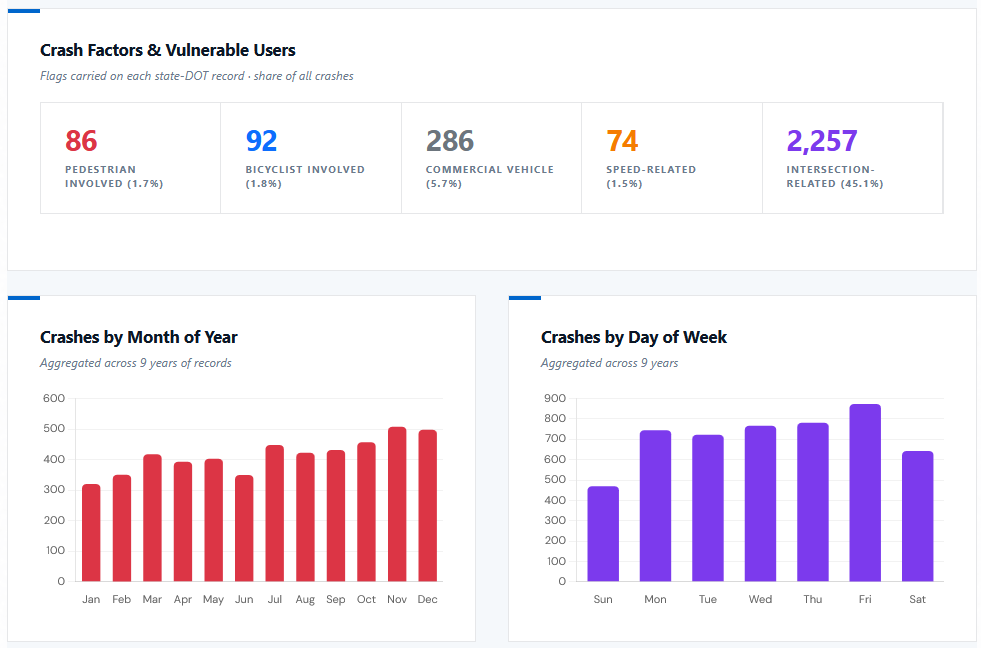981x648 pixels.
Task: Click the 'Aggregated across 9 years' subtitle
Action: pos(609,363)
